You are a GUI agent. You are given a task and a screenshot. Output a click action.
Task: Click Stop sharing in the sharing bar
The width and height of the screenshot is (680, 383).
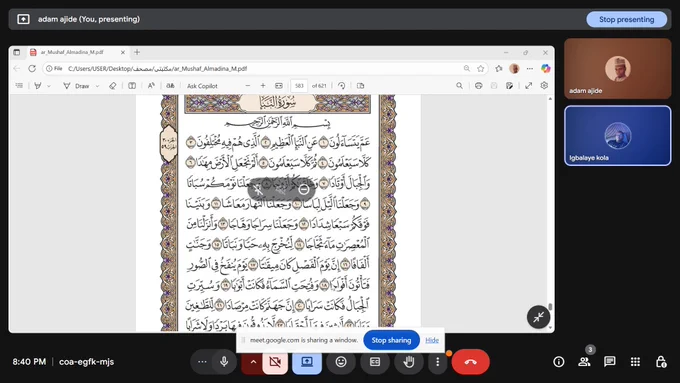click(391, 340)
